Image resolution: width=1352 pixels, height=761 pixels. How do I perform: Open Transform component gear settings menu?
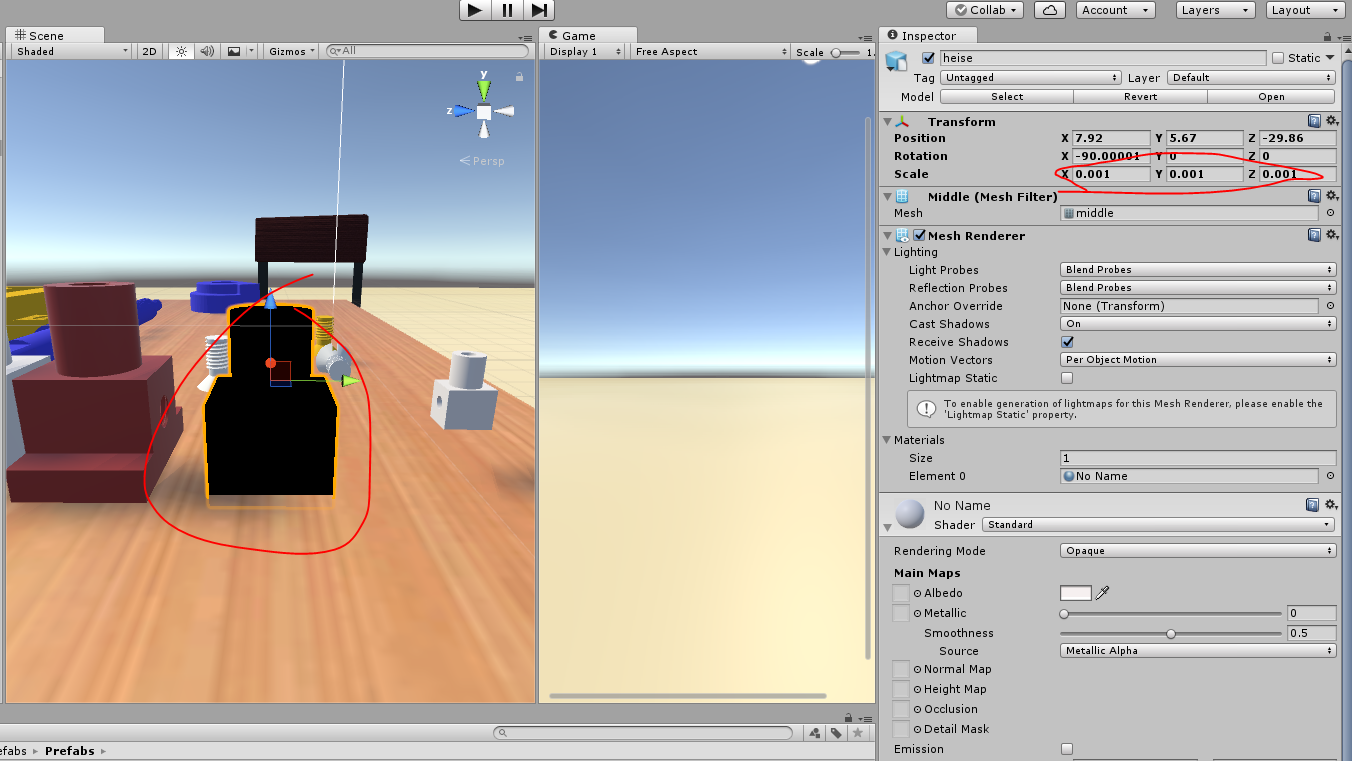1331,121
